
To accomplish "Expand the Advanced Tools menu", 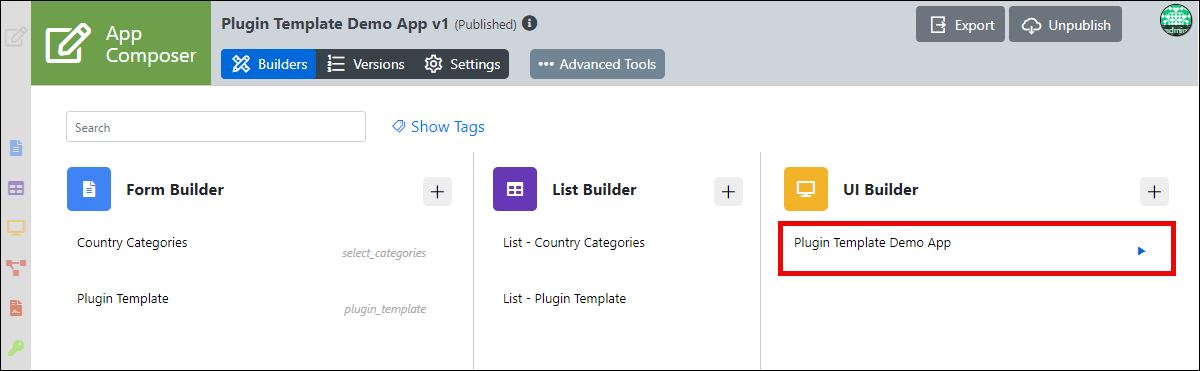I will pos(597,64).
